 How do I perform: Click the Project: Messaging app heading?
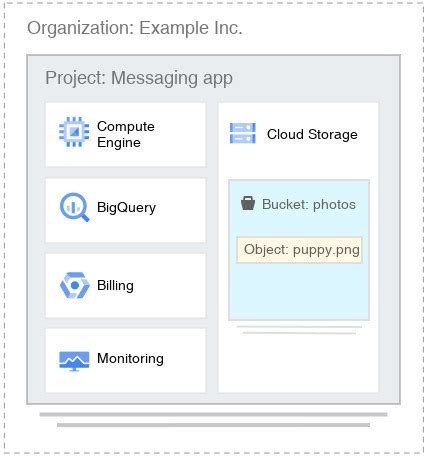tap(139, 78)
